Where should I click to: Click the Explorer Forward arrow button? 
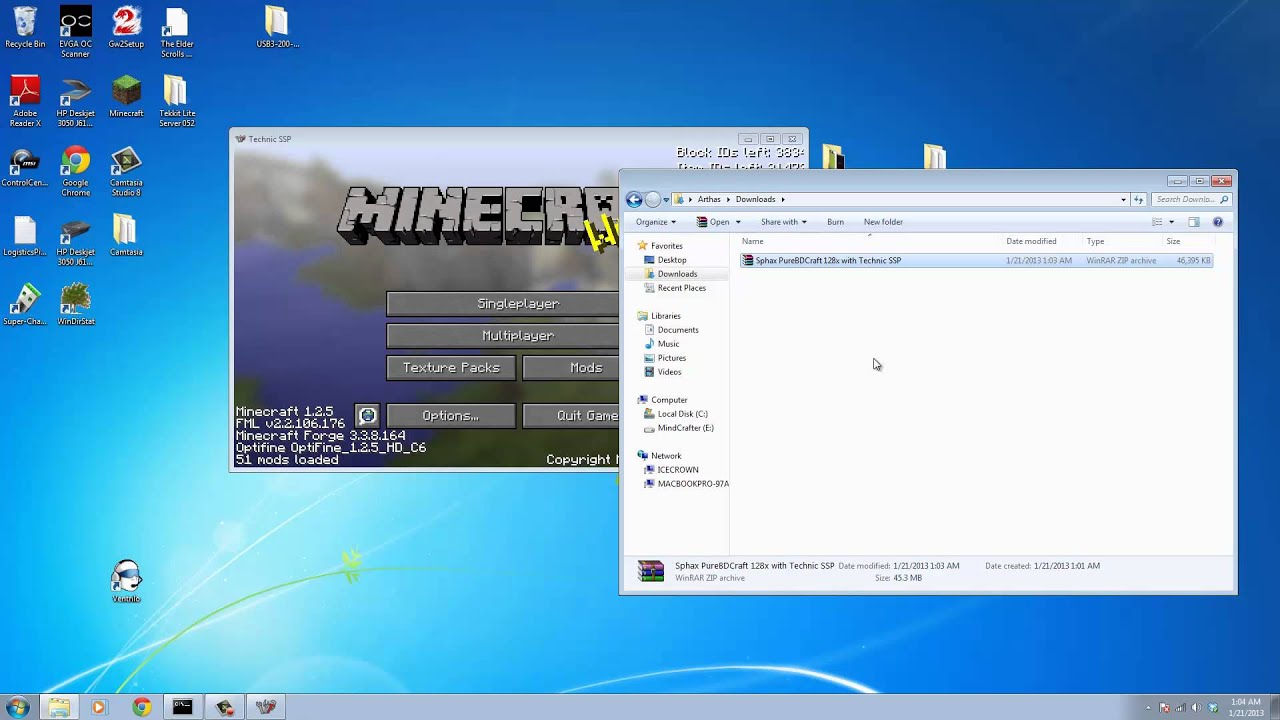pos(653,199)
